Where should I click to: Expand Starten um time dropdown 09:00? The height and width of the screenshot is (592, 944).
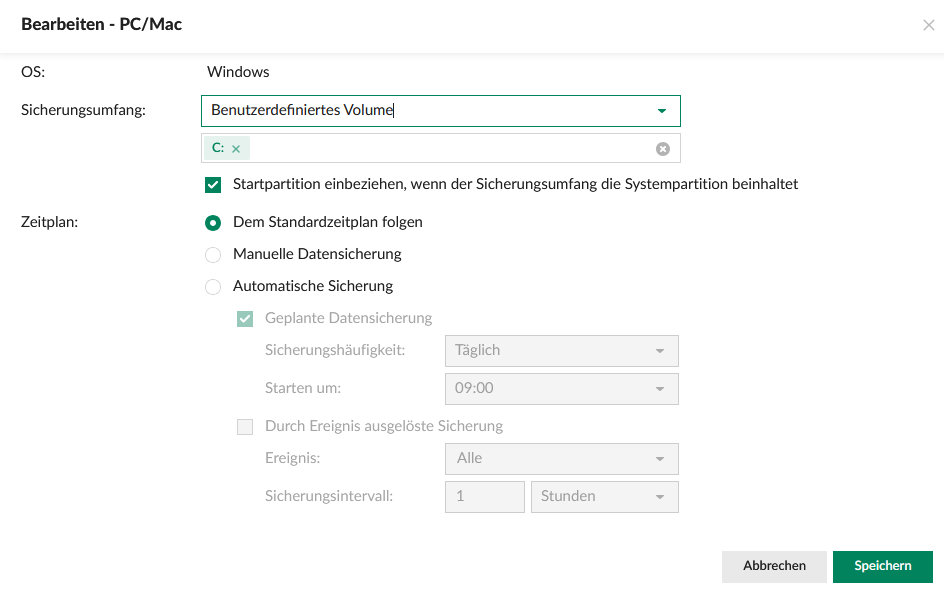[561, 389]
